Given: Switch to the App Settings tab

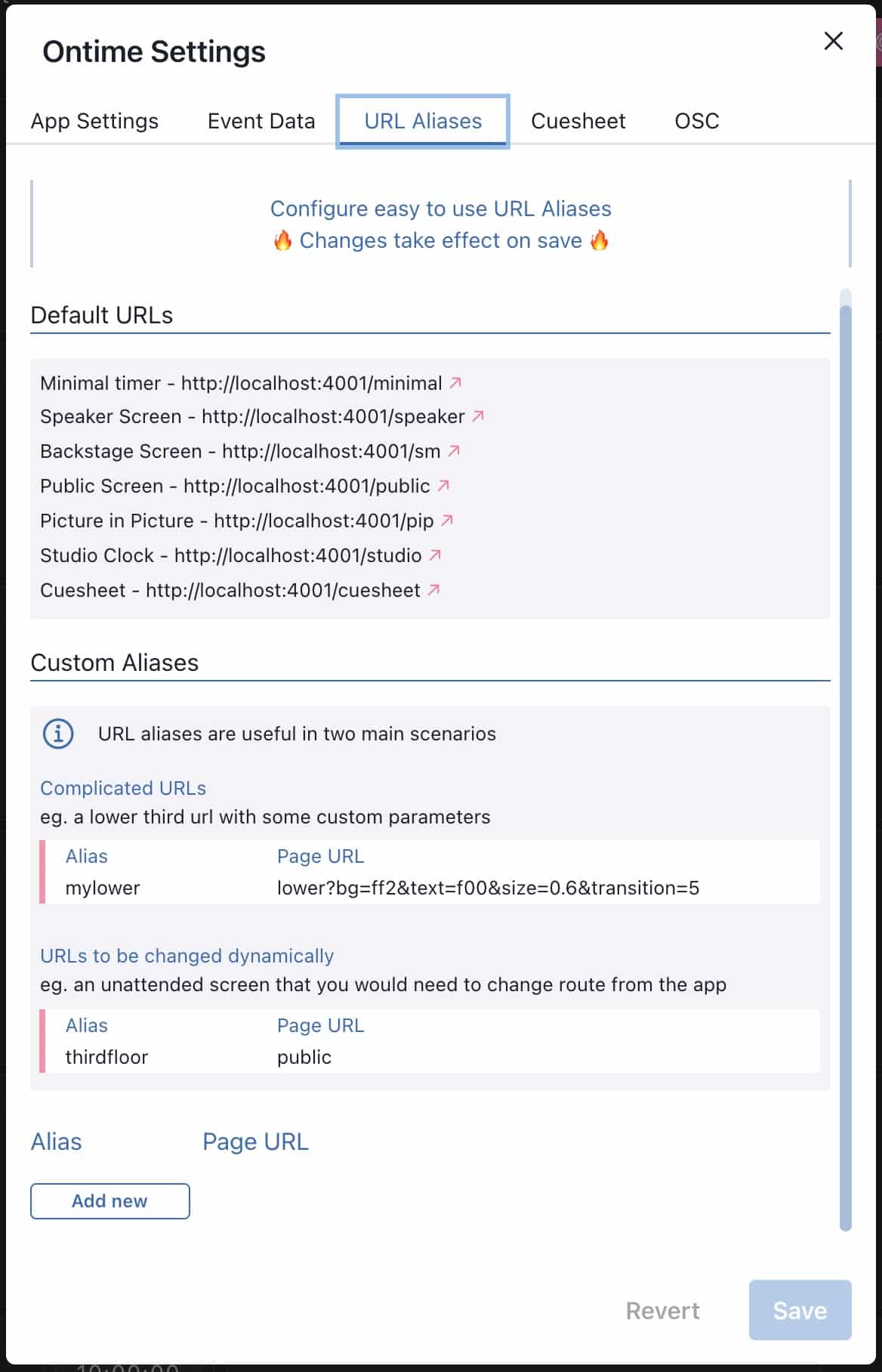Looking at the screenshot, I should point(94,121).
